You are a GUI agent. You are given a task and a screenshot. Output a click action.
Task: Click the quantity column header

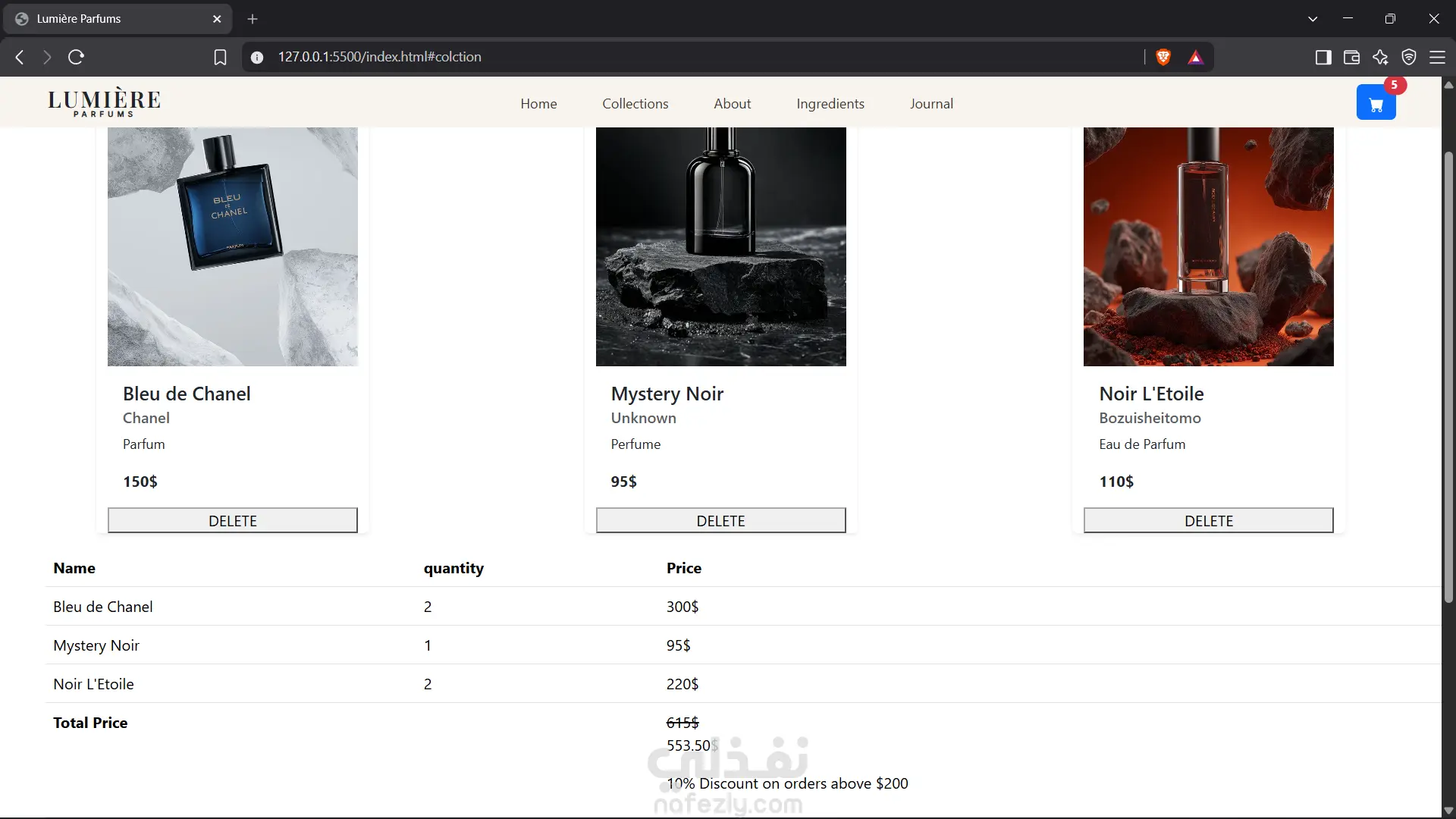pyautogui.click(x=453, y=569)
